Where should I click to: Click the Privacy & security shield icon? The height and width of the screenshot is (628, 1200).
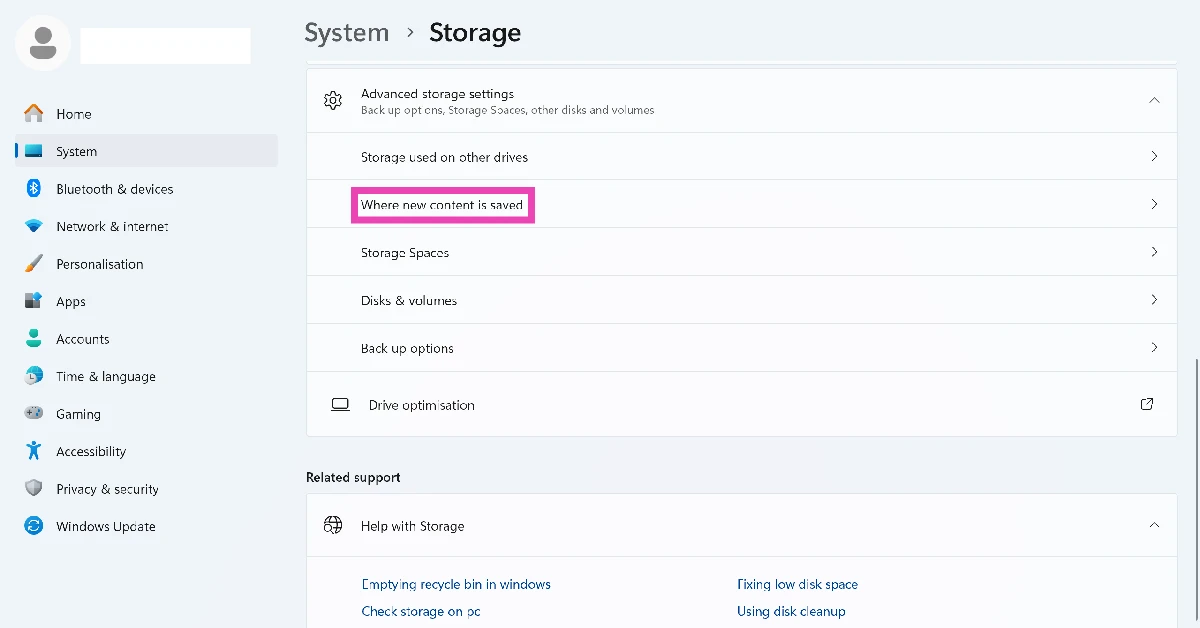(x=34, y=489)
